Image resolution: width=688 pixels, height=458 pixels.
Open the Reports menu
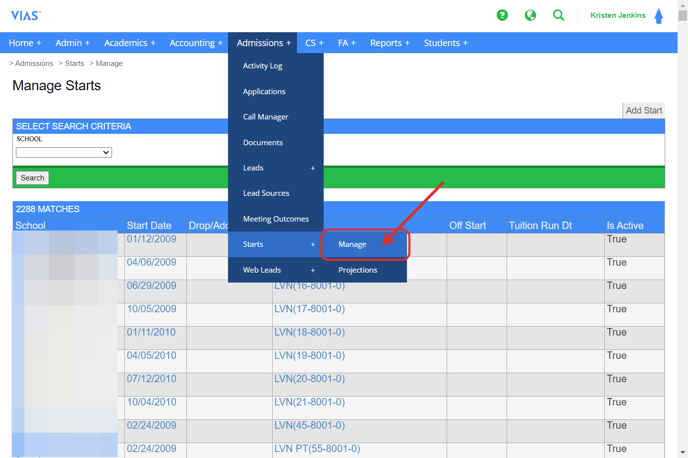(389, 43)
